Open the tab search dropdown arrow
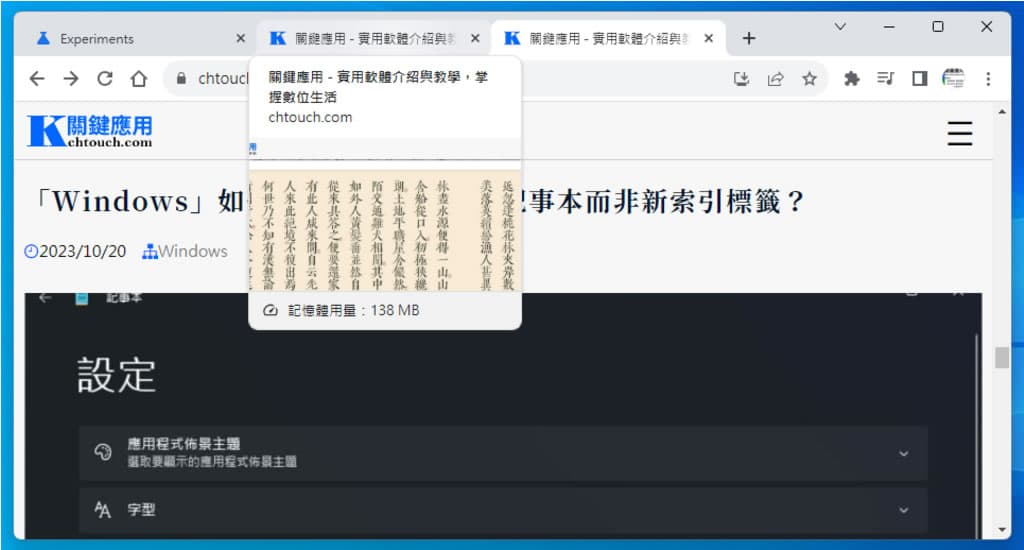Viewport: 1024px width, 550px height. 840,27
